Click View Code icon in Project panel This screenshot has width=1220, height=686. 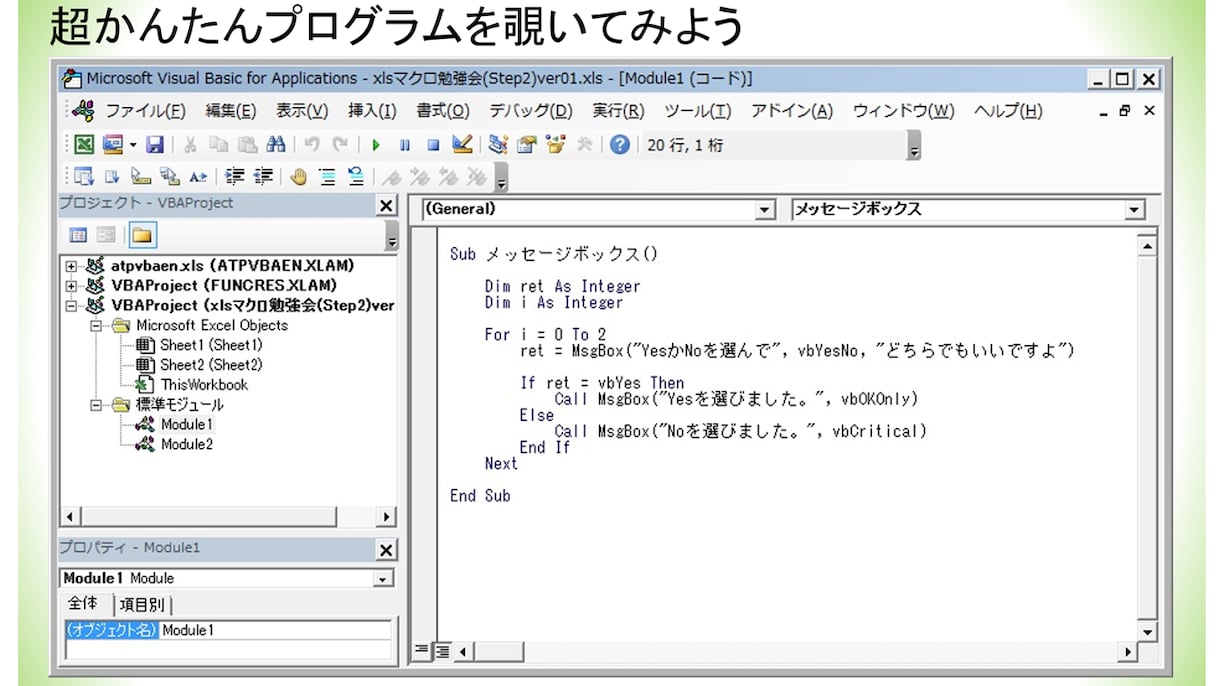pos(78,236)
